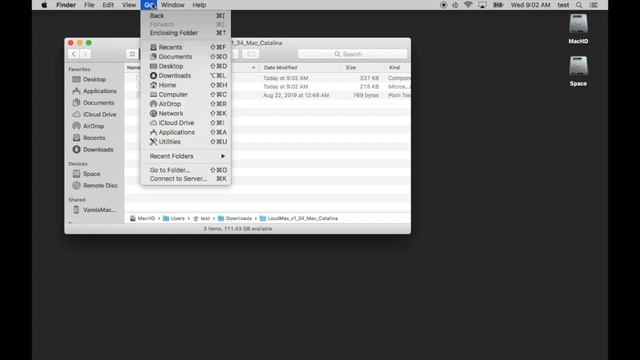Open Applications in Finder sidebar
640x360 pixels.
[95, 91]
